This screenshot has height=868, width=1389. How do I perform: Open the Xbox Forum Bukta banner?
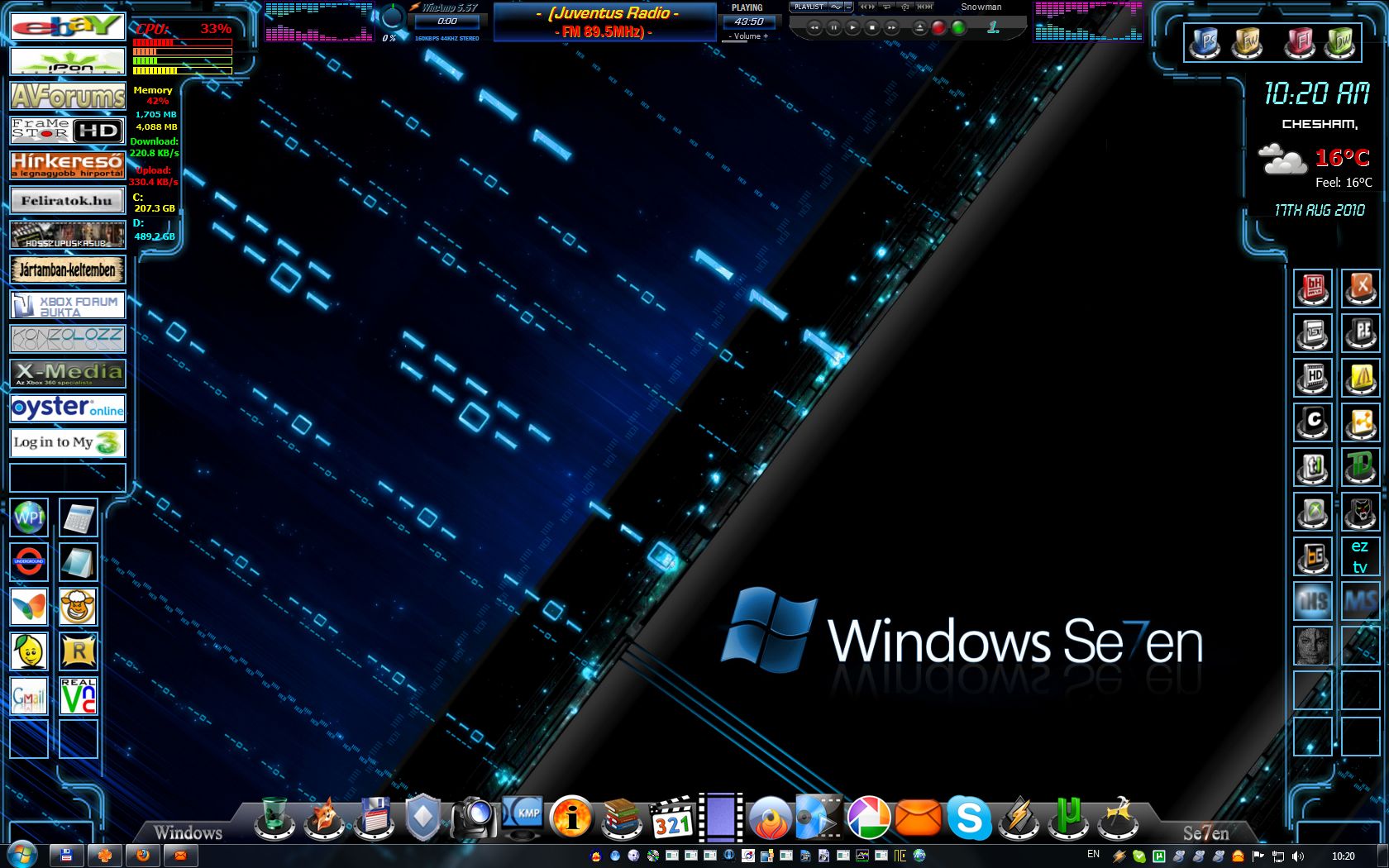[x=68, y=305]
